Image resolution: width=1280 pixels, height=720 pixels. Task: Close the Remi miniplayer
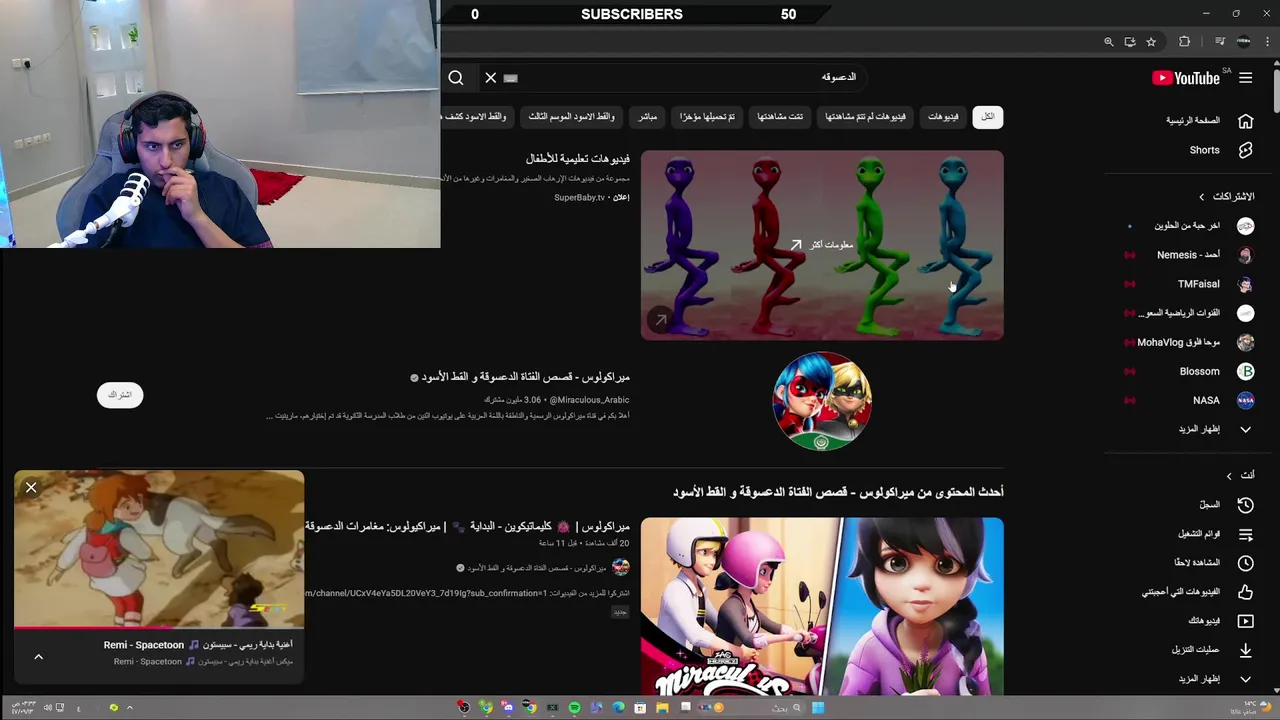pos(31,488)
